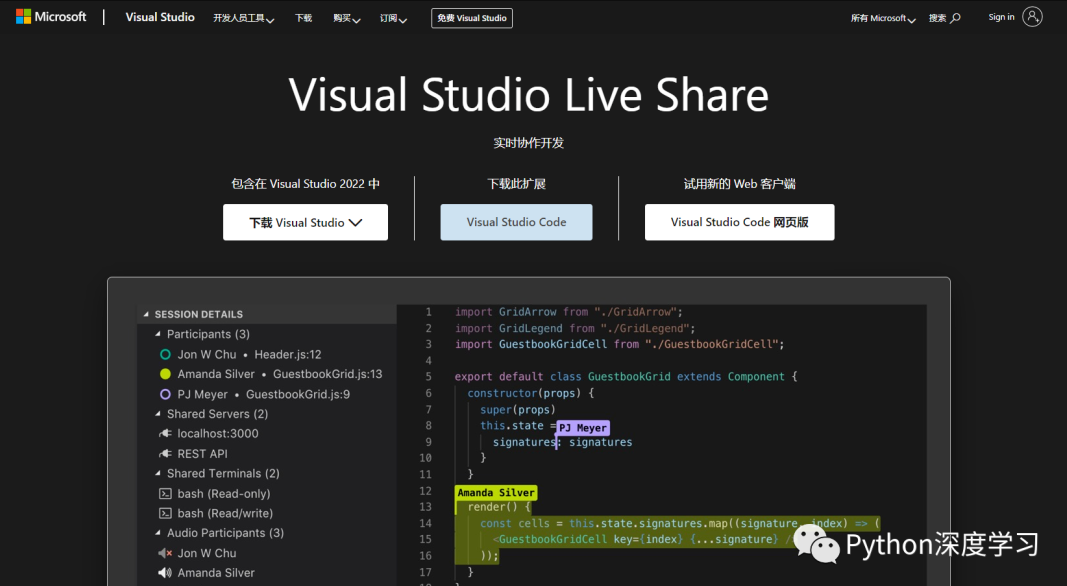Click the 搜索 magnifier icon
Viewport: 1067px width, 586px height.
pyautogui.click(x=955, y=18)
